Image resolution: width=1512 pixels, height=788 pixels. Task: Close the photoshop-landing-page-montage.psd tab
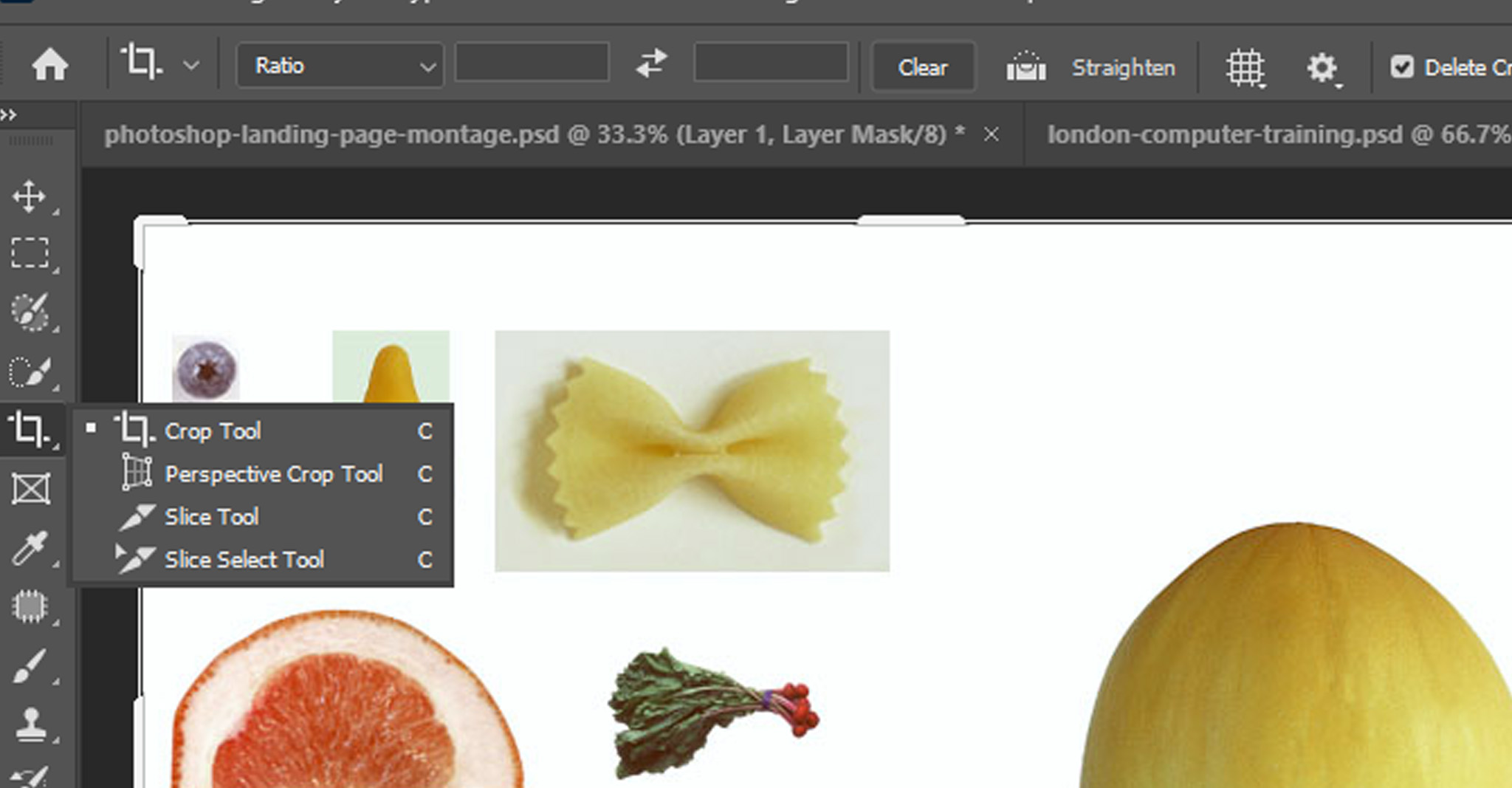point(992,134)
